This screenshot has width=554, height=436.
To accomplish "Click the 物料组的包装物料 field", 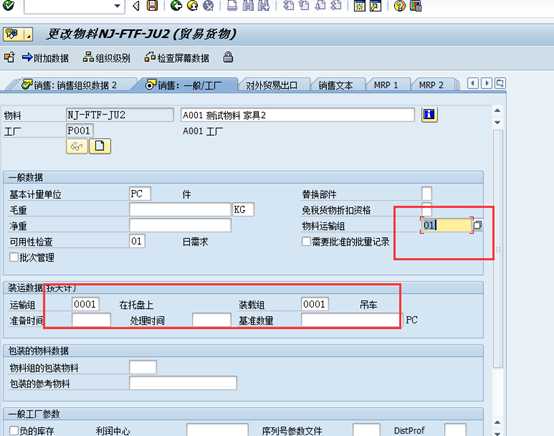I will click(143, 367).
